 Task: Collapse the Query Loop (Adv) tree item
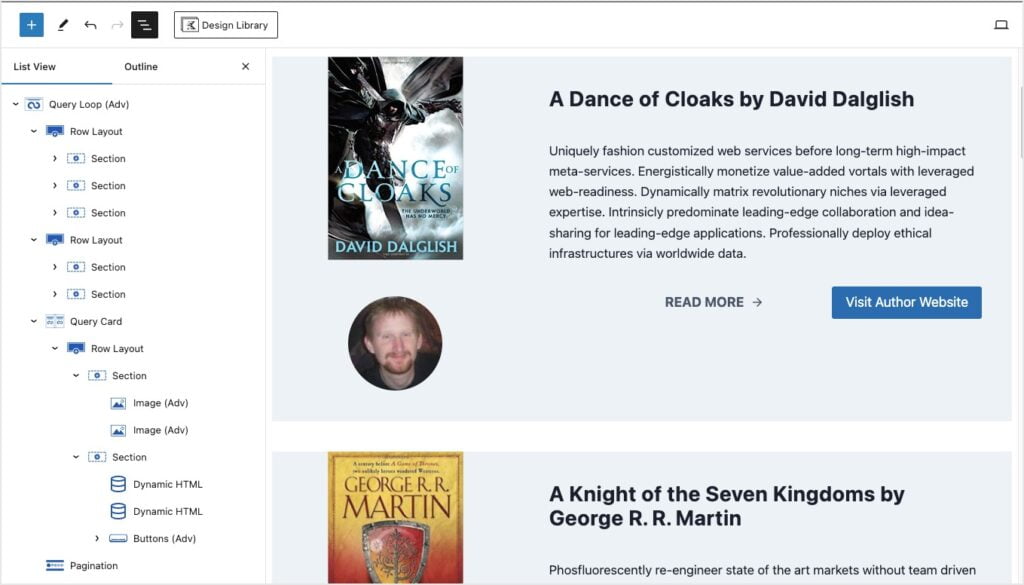click(15, 104)
